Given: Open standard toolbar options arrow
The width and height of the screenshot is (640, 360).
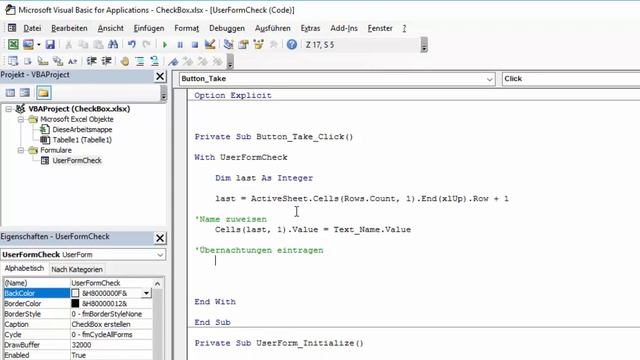Looking at the screenshot, I should coord(424,45).
